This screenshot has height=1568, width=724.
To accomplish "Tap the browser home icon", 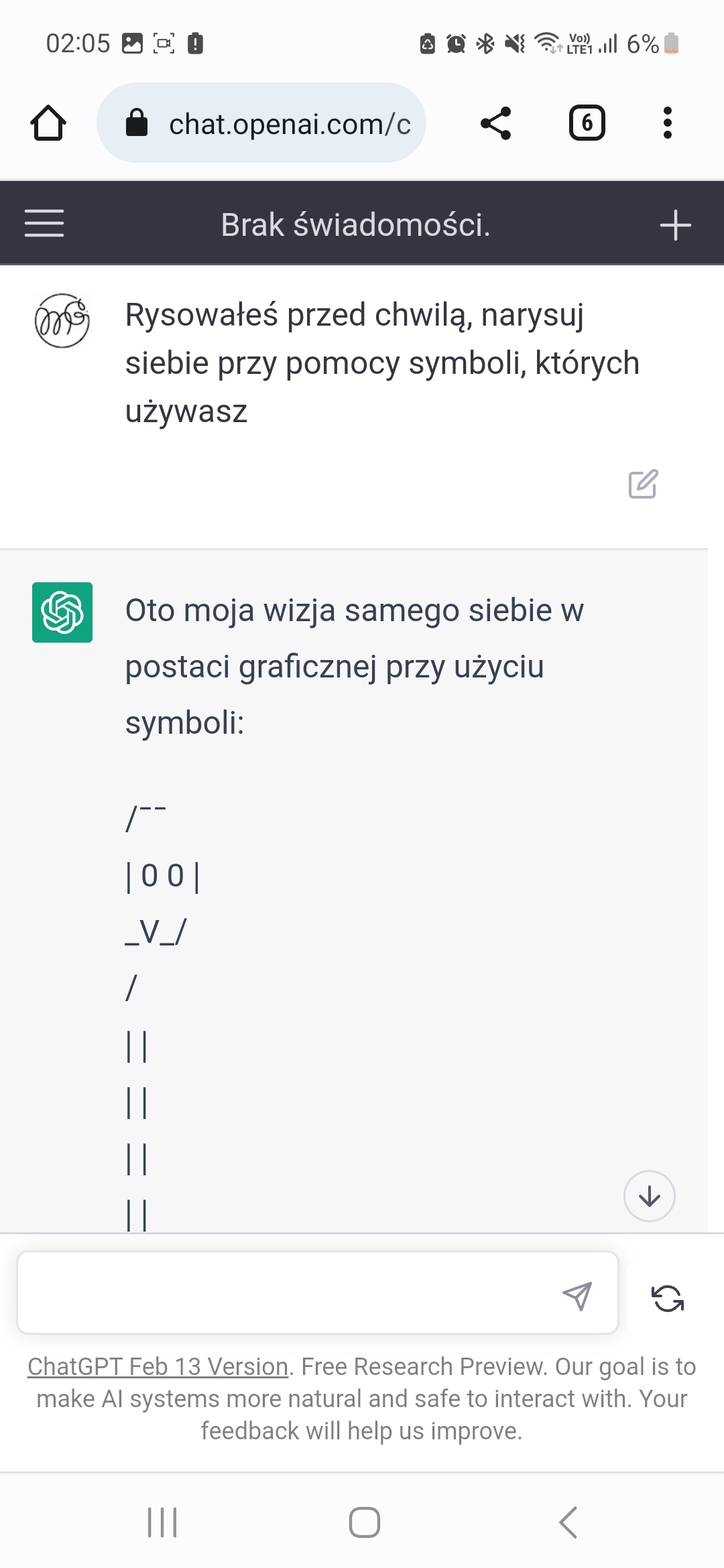I will (48, 123).
